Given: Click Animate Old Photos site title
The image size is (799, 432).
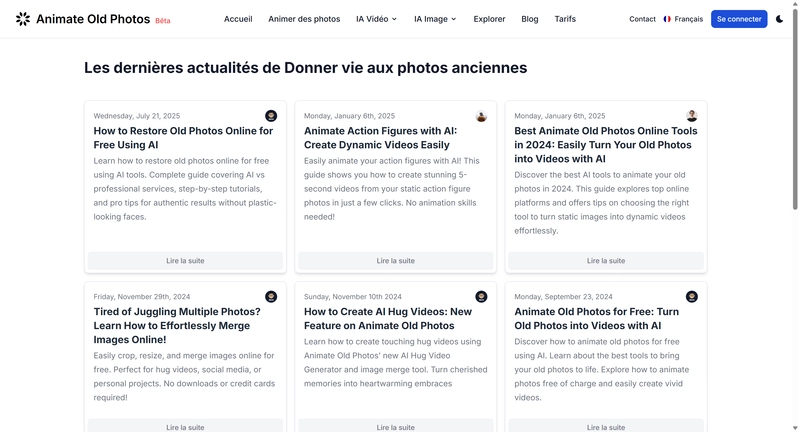Looking at the screenshot, I should coord(93,19).
